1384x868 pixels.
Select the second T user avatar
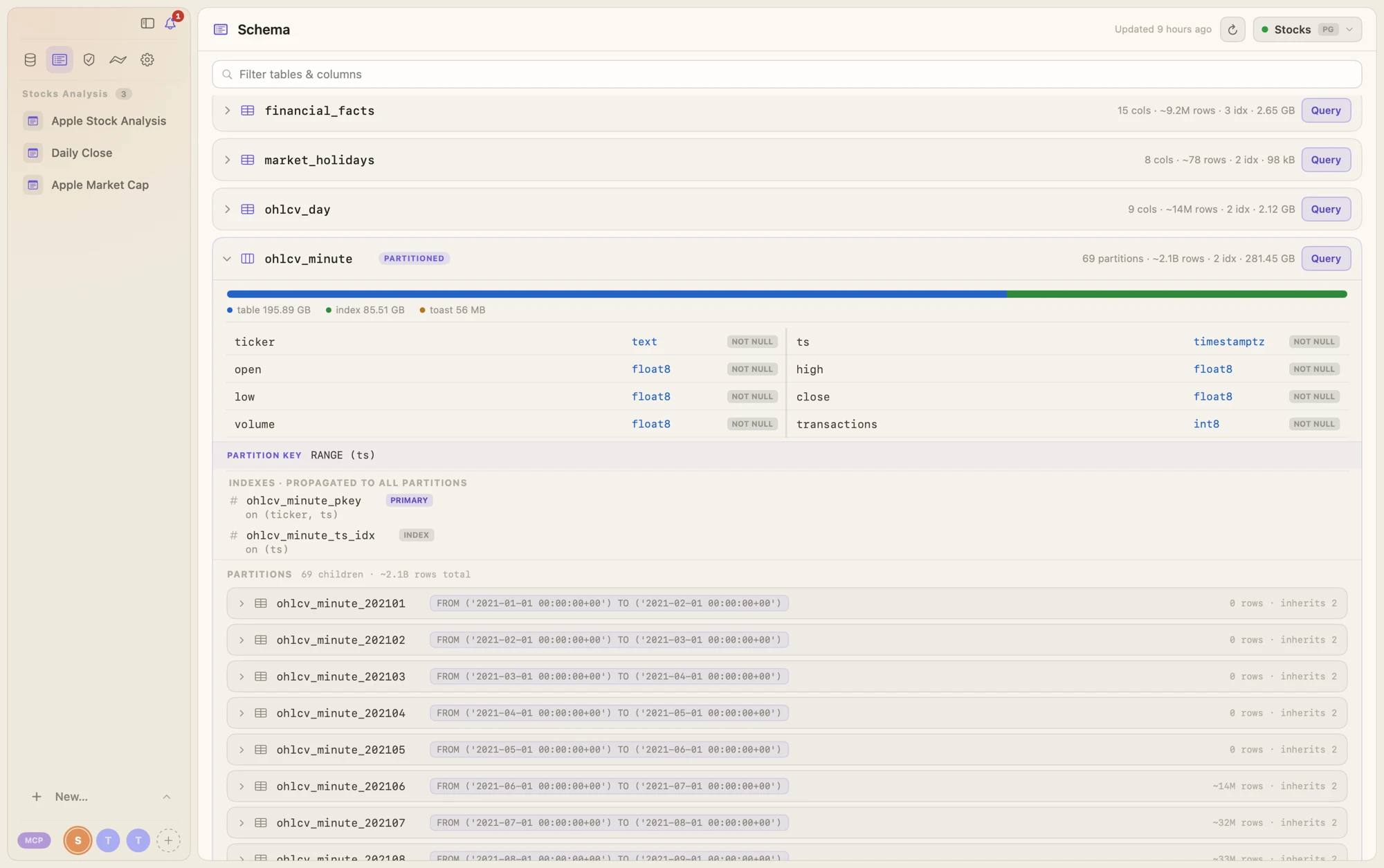[x=138, y=840]
